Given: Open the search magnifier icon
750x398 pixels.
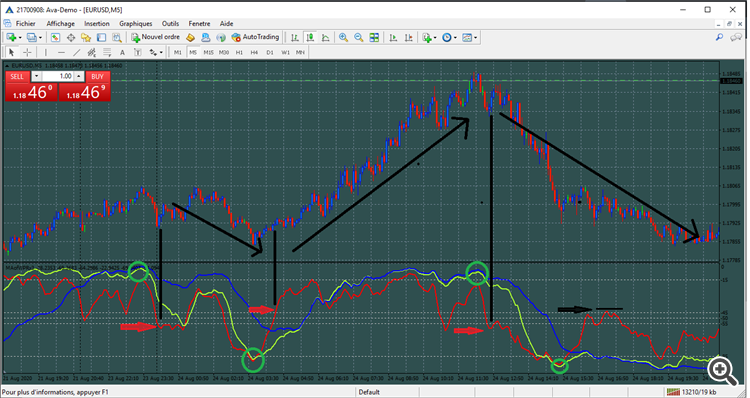Looking at the screenshot, I should coord(719,37).
